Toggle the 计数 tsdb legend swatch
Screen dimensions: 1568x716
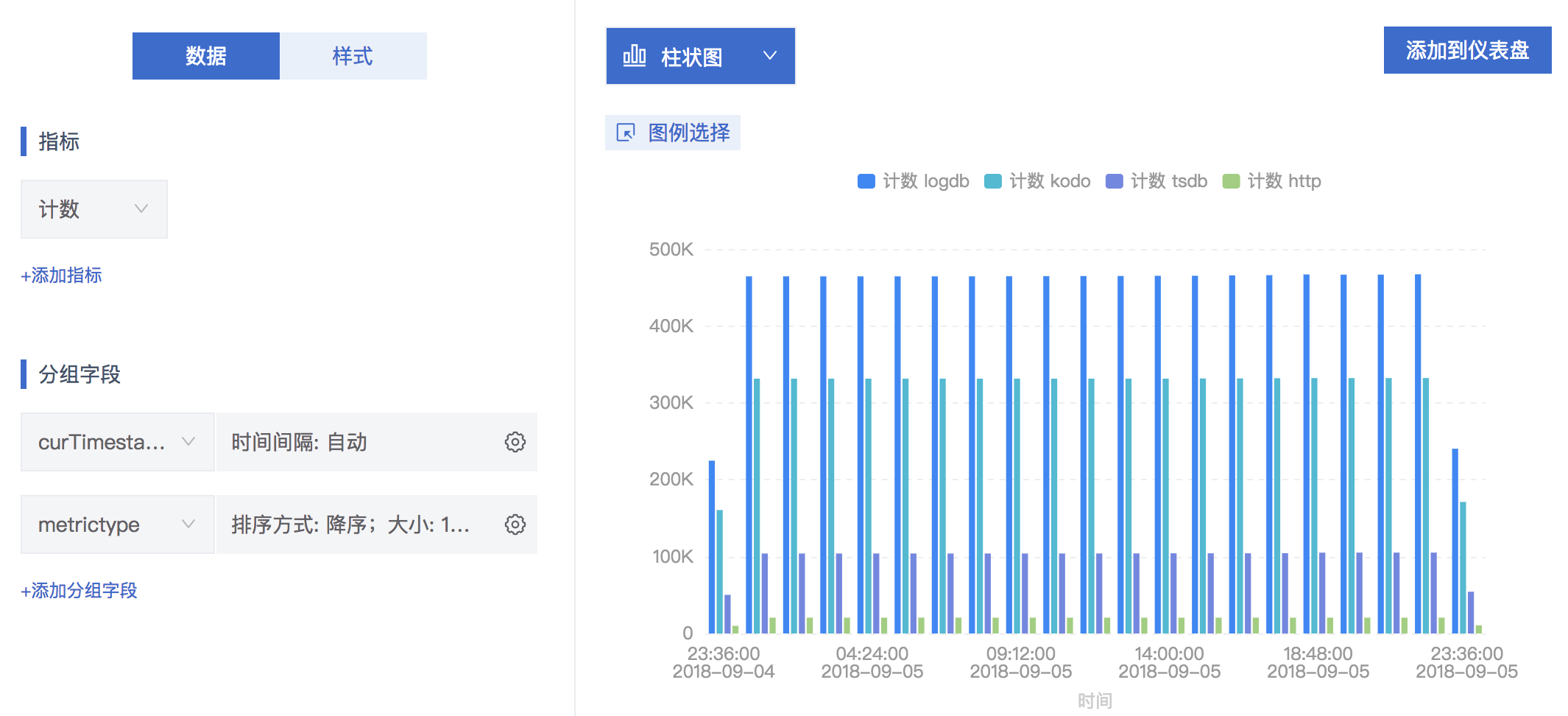pyautogui.click(x=1115, y=181)
